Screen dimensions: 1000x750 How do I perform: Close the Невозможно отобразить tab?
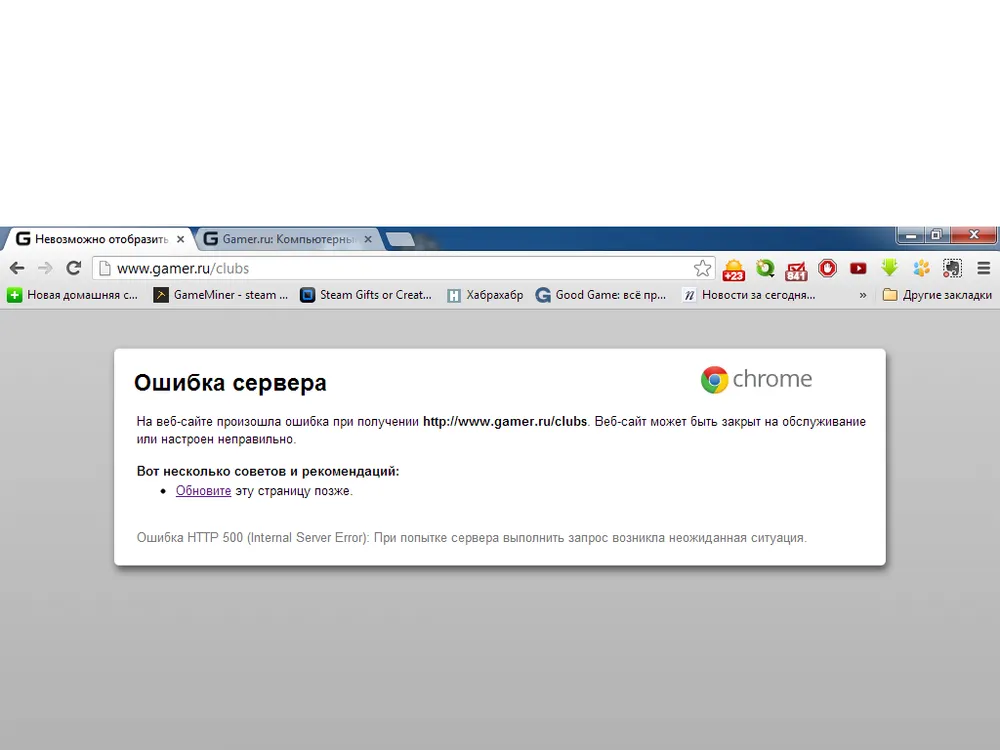[181, 240]
